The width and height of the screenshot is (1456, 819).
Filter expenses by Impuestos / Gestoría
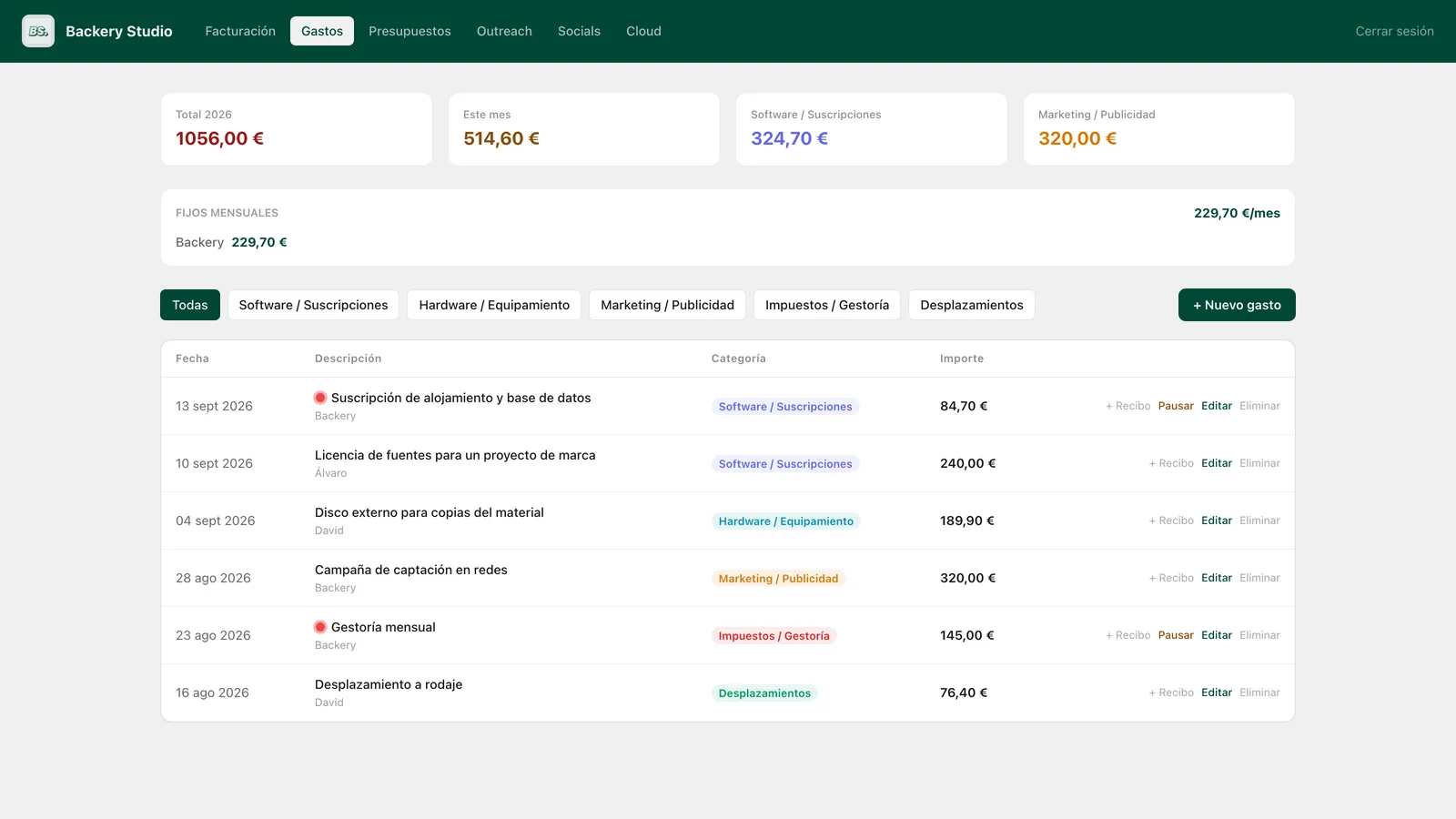827,305
